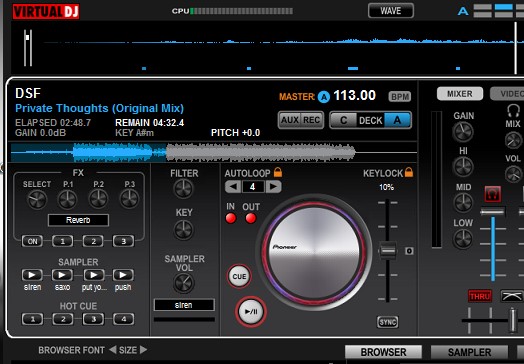
Task: Set the red loop OUT point
Action: click(x=251, y=218)
